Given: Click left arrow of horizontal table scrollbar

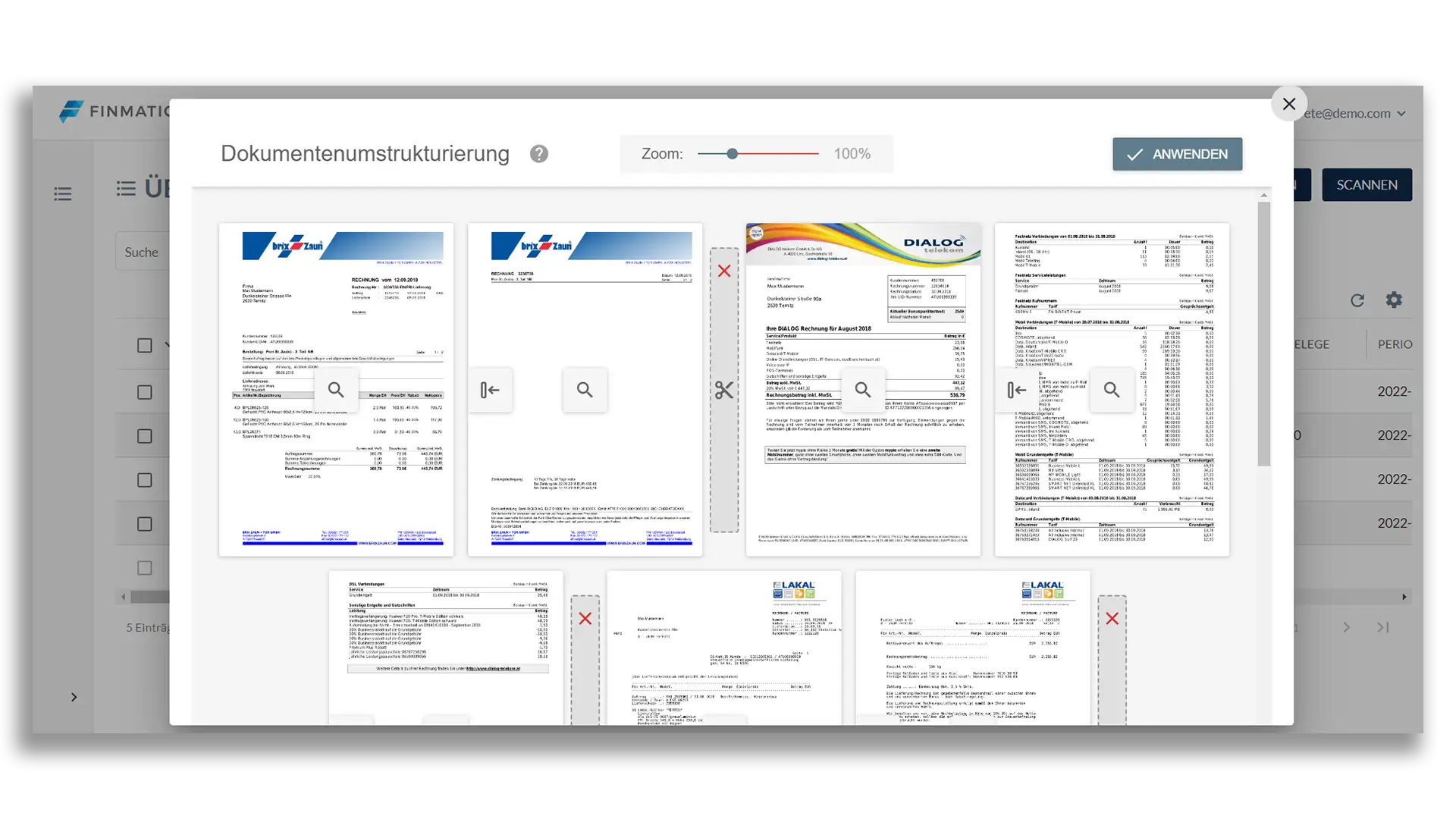Looking at the screenshot, I should pyautogui.click(x=124, y=597).
